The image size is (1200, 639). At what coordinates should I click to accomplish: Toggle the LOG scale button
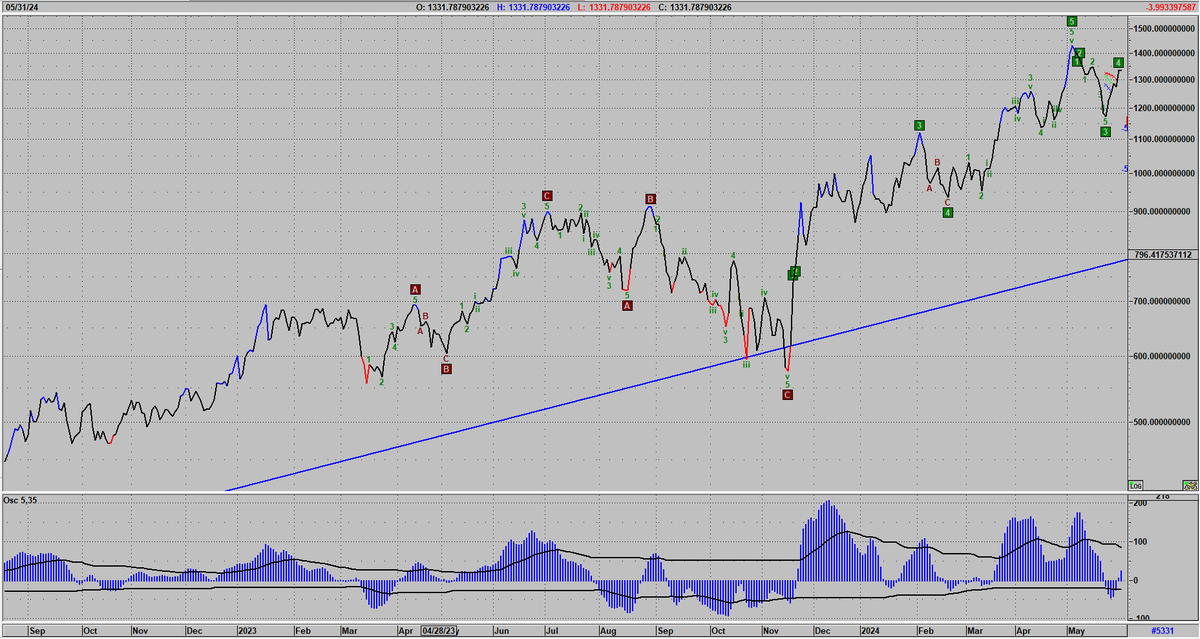[1135, 484]
